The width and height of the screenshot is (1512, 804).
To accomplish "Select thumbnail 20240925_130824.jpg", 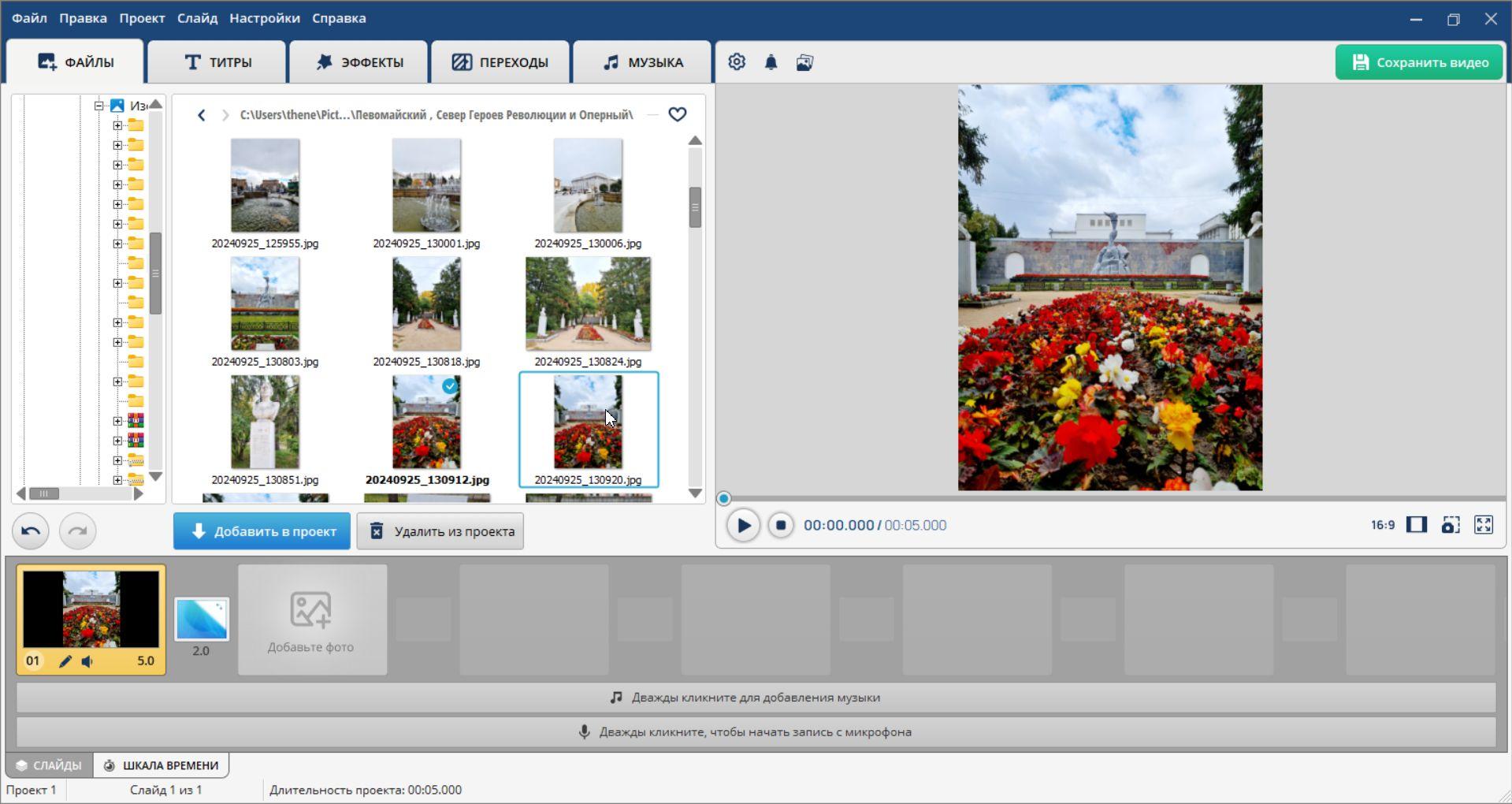I will click(x=589, y=313).
